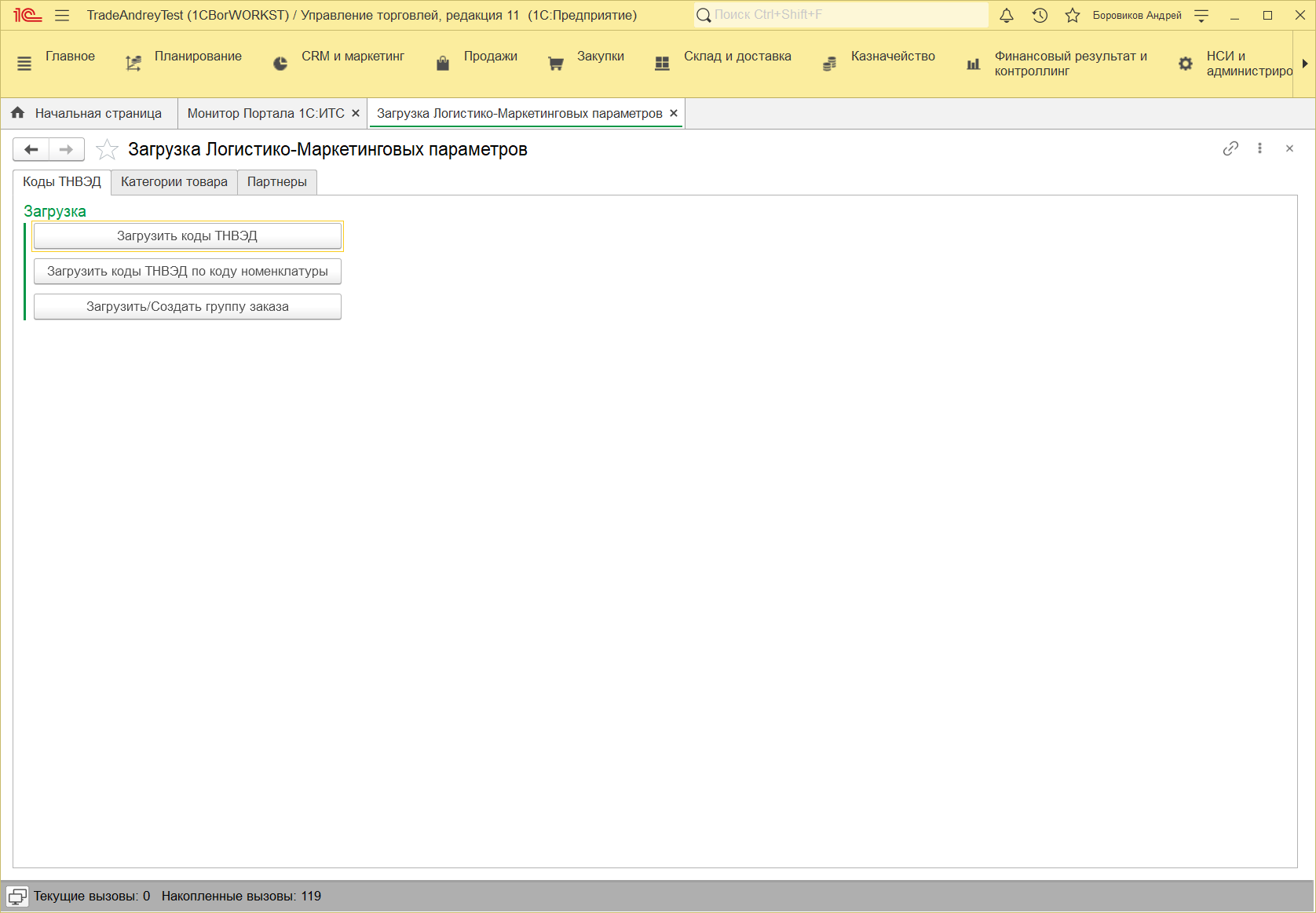Click the status bar calls monitor icon
The width and height of the screenshot is (1316, 913).
point(17,897)
